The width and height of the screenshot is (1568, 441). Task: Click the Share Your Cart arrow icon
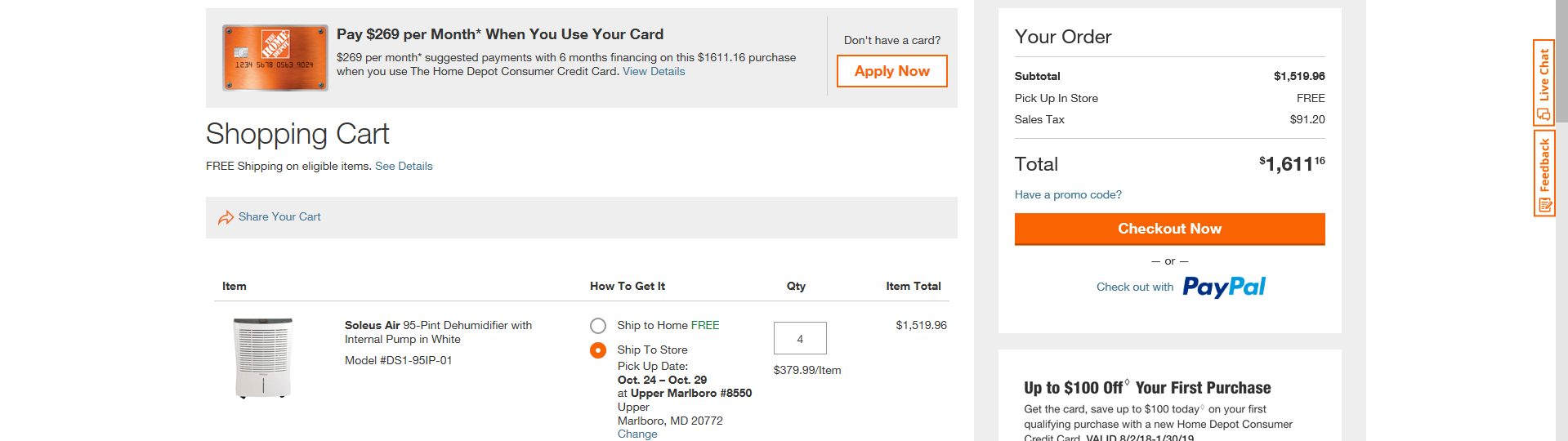(226, 217)
